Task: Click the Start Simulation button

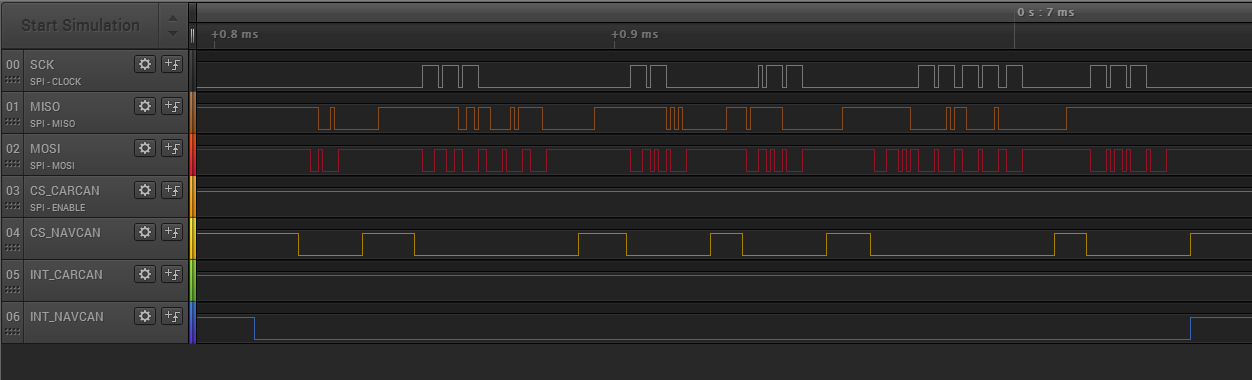Action: coord(80,25)
